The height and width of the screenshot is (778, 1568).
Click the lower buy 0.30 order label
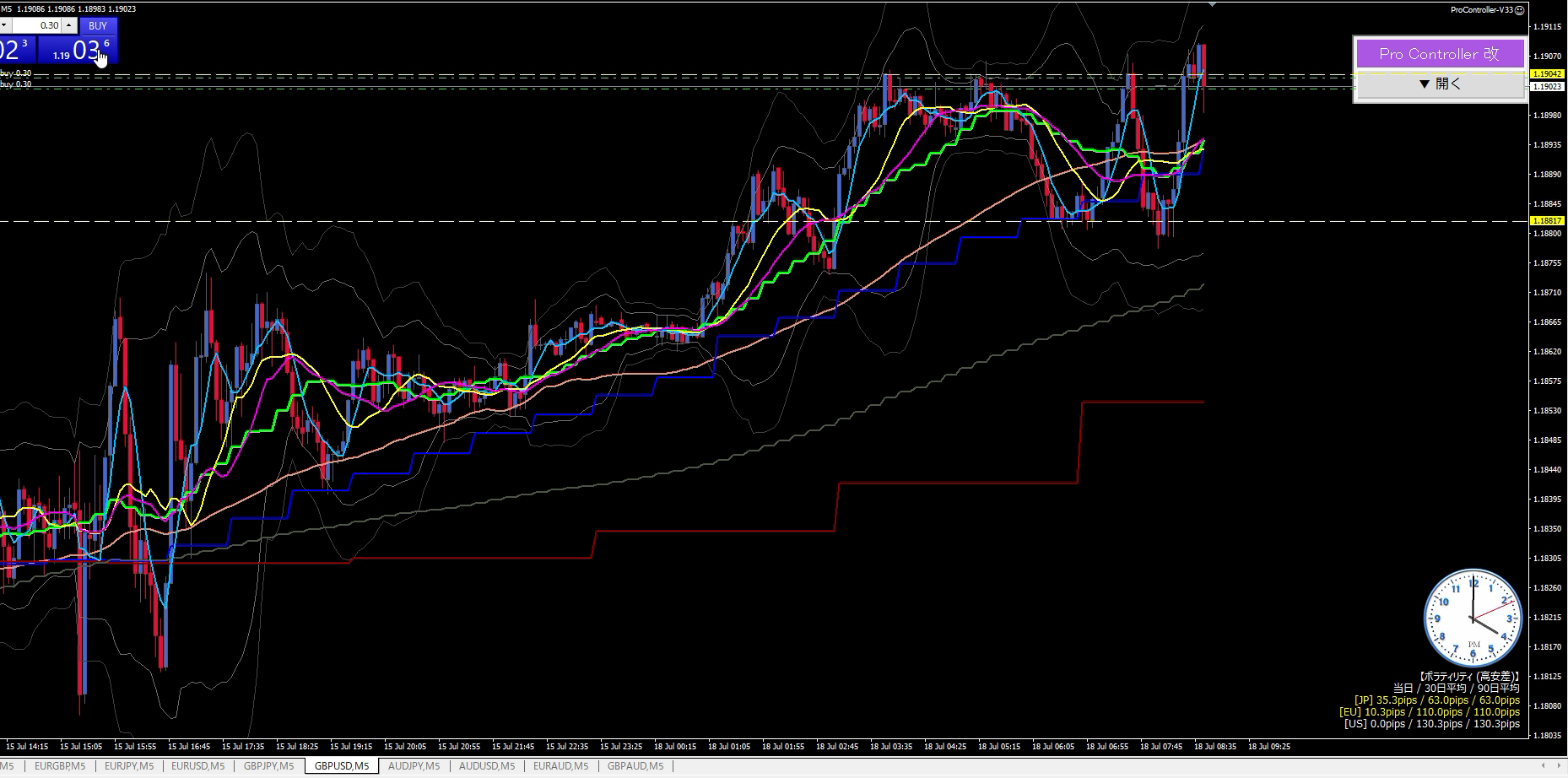pyautogui.click(x=16, y=84)
